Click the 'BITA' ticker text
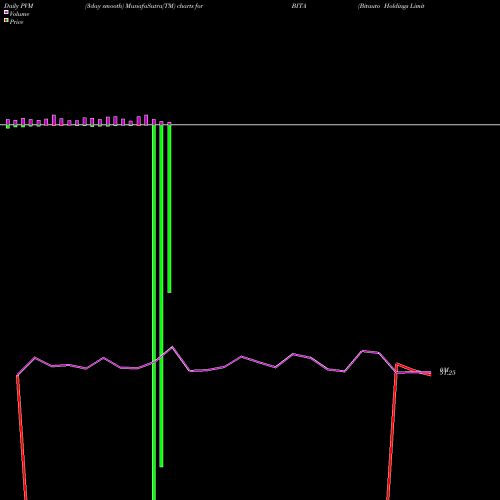Viewport: 500px width, 500px height. (299, 6)
